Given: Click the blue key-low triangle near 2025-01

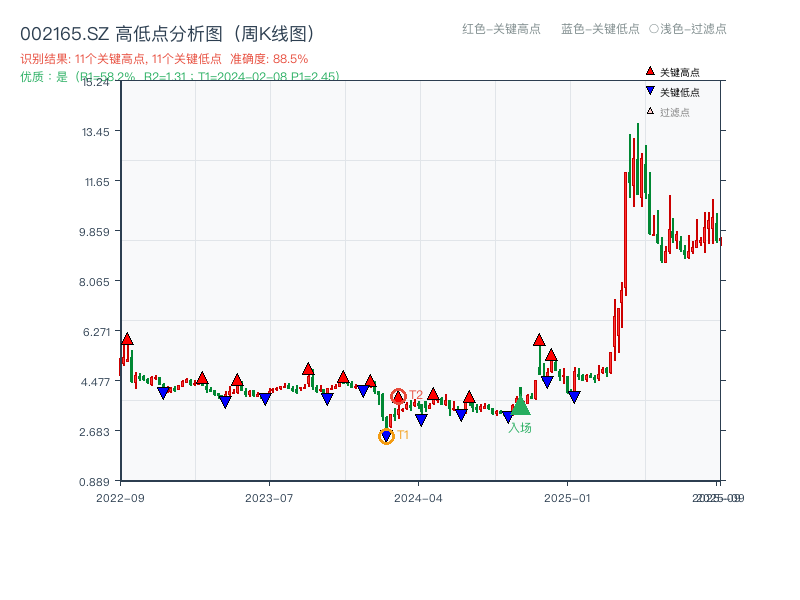Looking at the screenshot, I should tap(573, 397).
